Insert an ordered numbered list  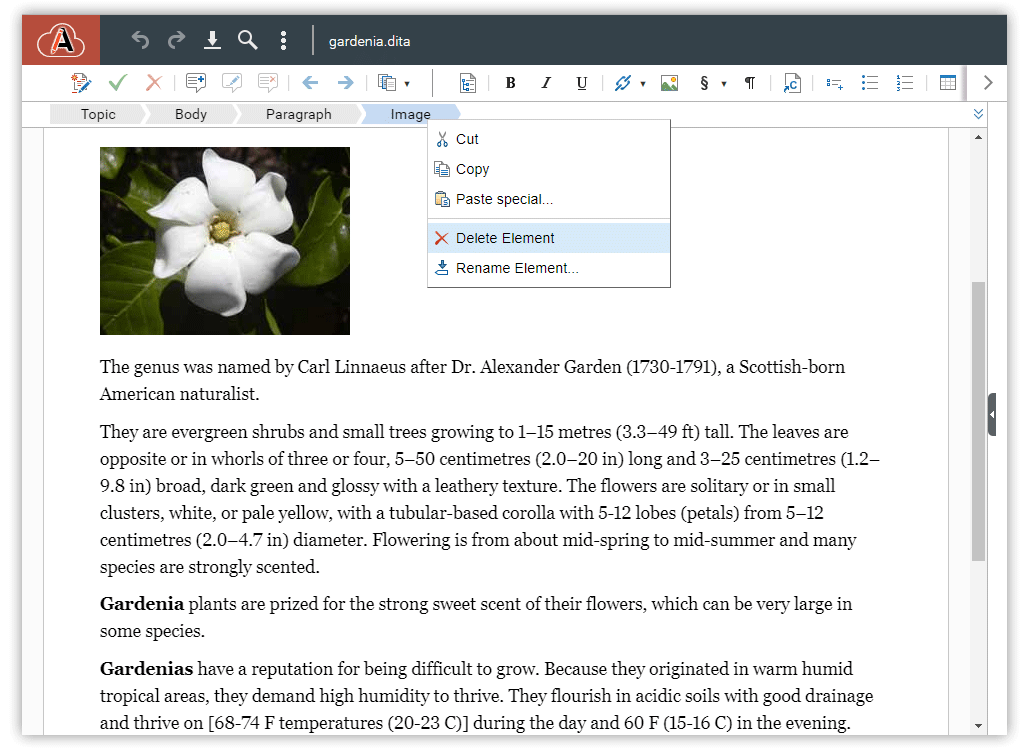coord(905,83)
